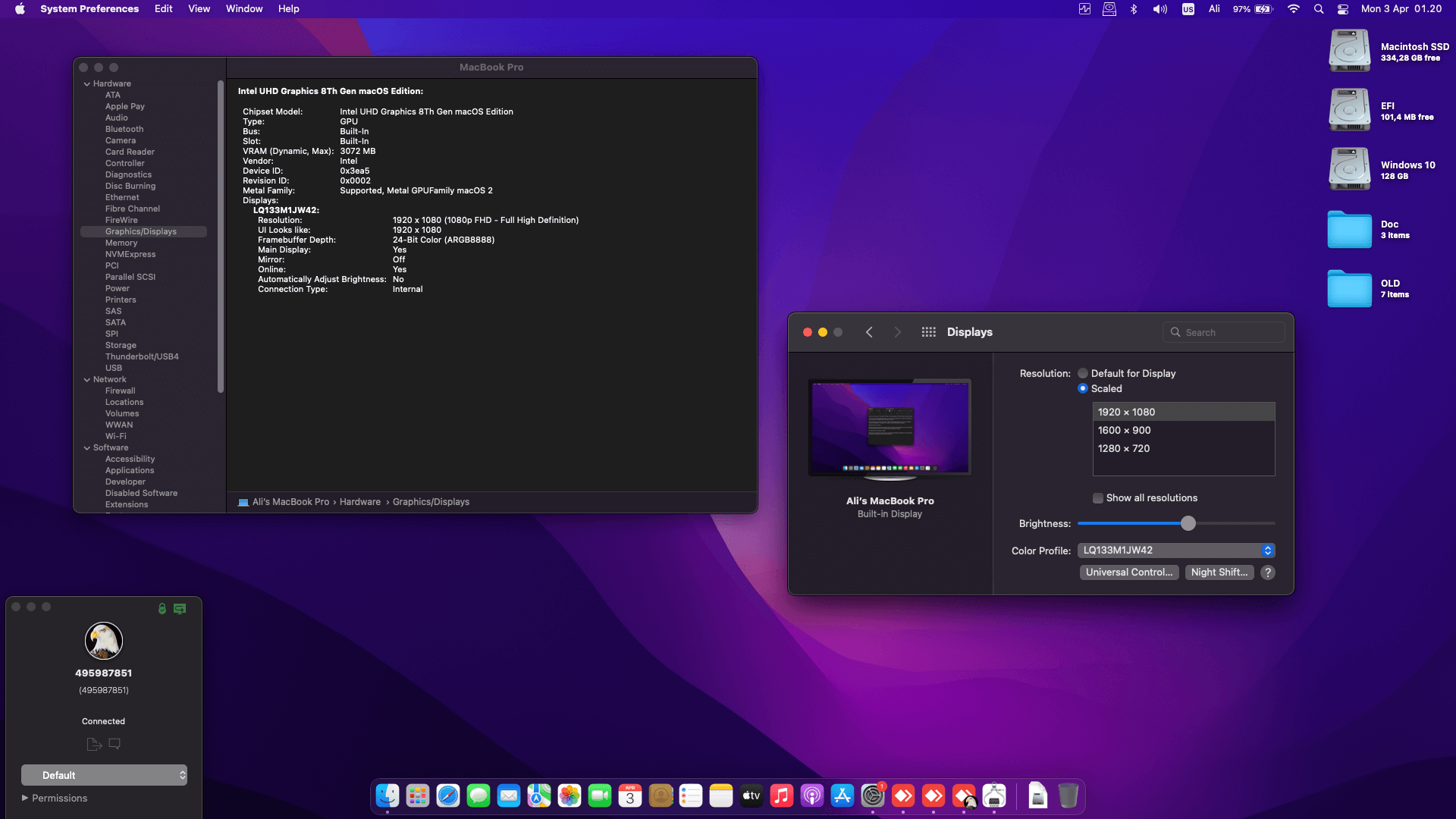1456x819 pixels.
Task: Click the green lock icon in AnyDesk panel
Action: [162, 608]
